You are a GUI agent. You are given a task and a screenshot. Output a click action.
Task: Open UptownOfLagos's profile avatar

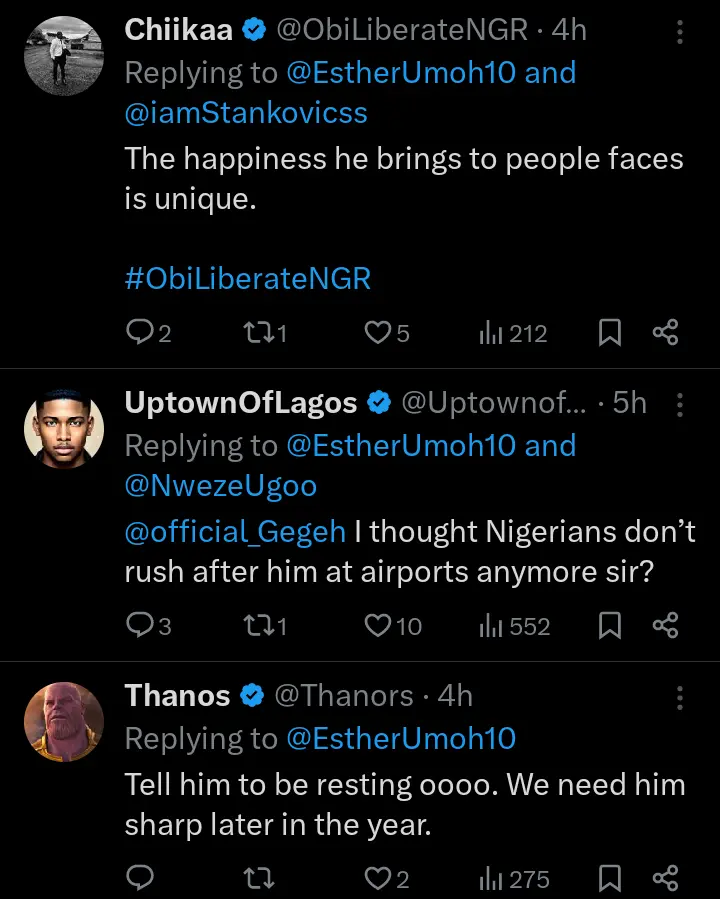pyautogui.click(x=63, y=427)
